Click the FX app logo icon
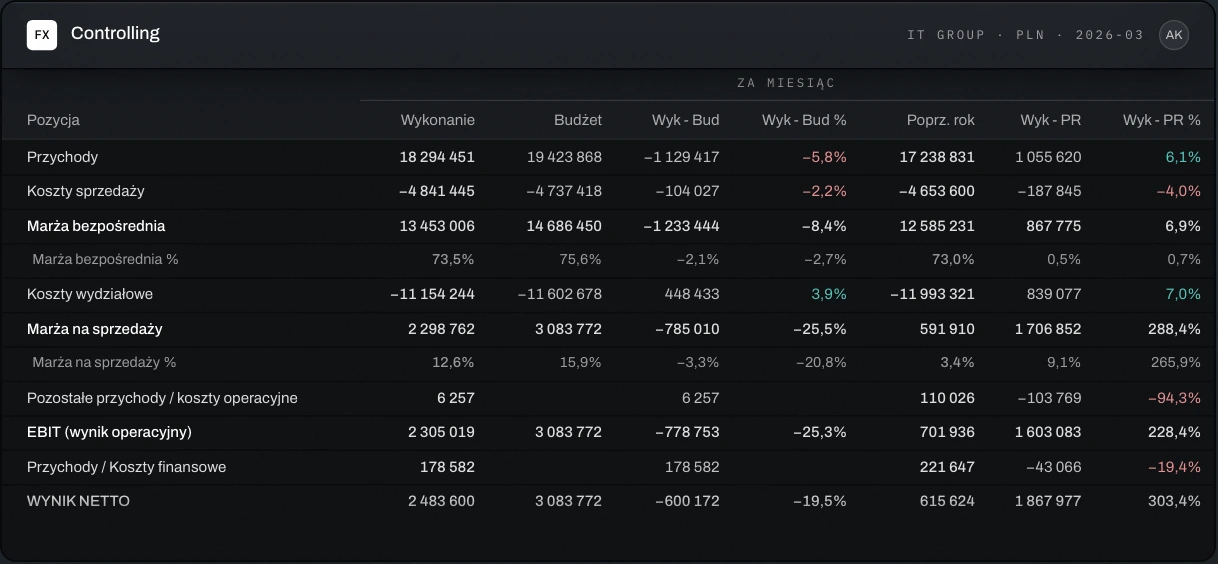This screenshot has width=1218, height=564. [x=42, y=35]
